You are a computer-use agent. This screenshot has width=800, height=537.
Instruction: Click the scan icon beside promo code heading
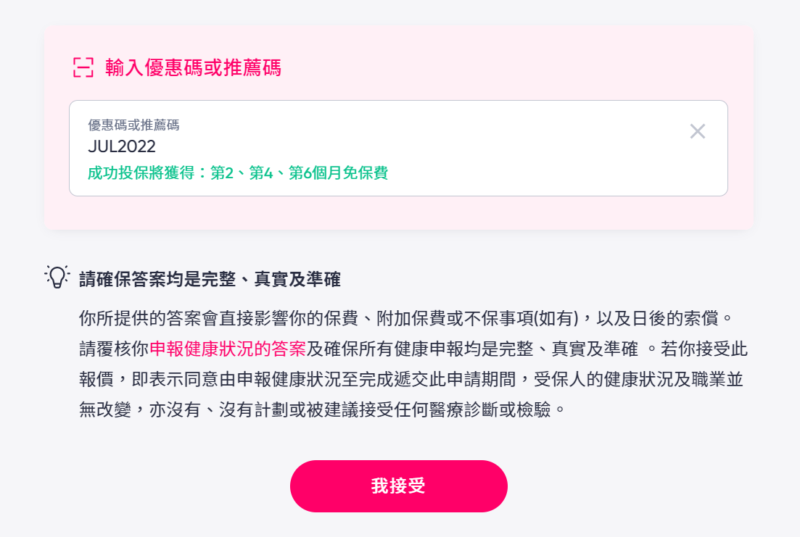(83, 68)
